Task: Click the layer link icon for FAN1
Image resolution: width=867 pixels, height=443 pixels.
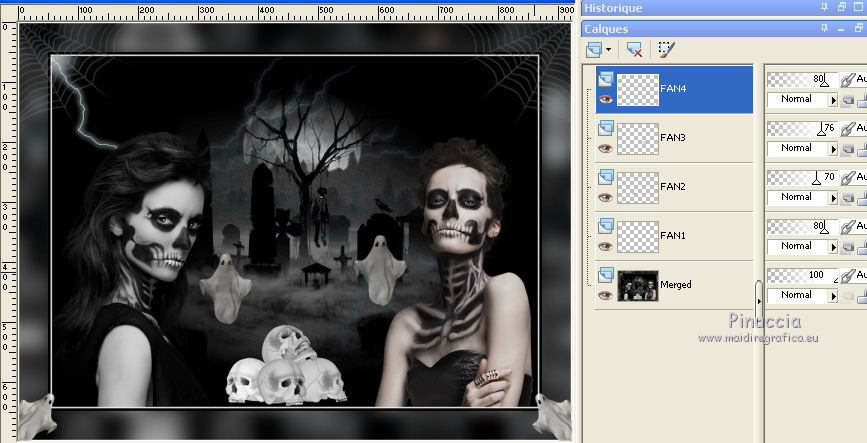Action: [x=848, y=227]
